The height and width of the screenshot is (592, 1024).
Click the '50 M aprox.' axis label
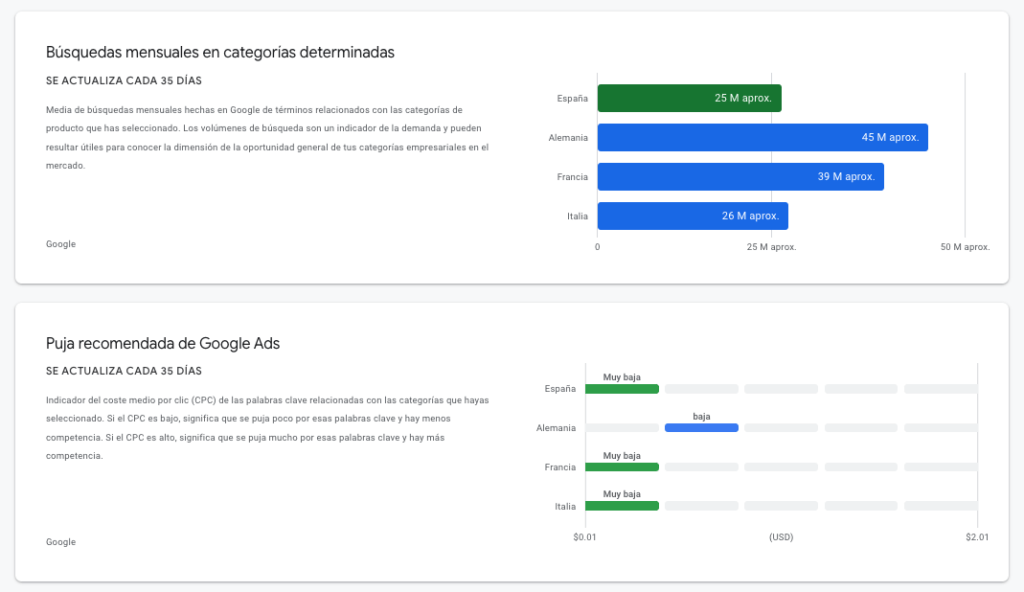coord(965,247)
